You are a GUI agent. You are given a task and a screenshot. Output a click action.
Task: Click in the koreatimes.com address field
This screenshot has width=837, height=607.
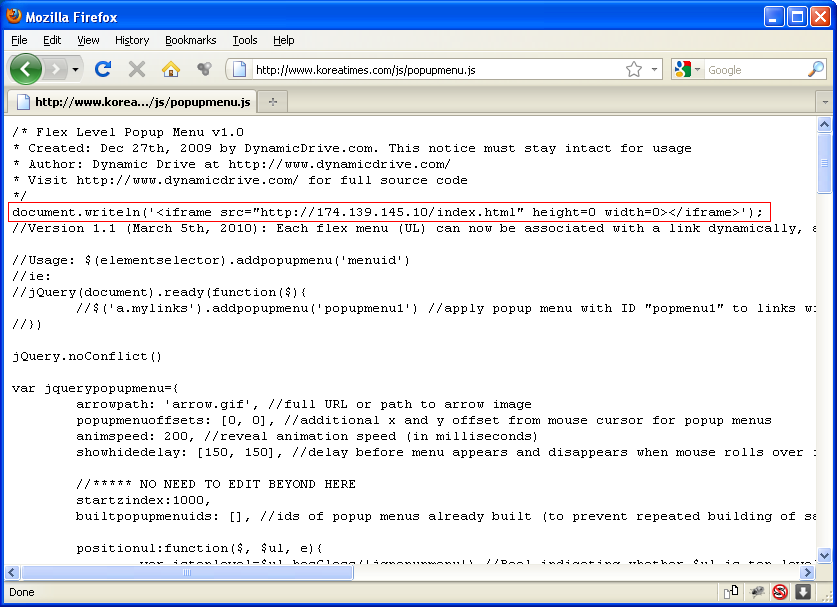pyautogui.click(x=430, y=69)
